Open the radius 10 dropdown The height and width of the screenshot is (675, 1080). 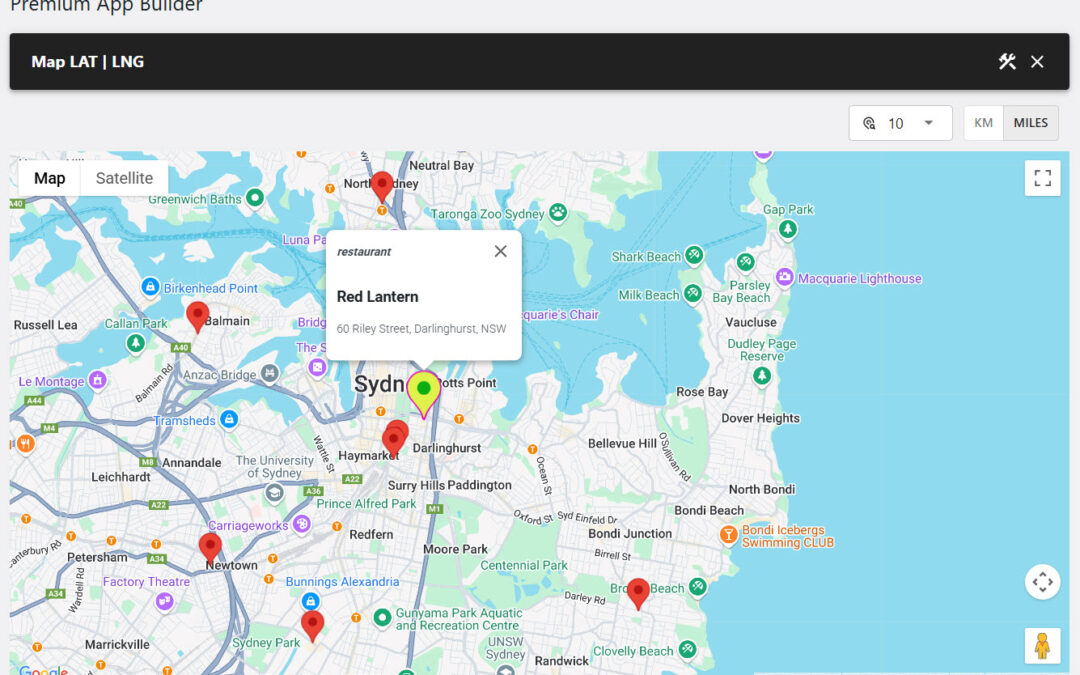pos(900,123)
